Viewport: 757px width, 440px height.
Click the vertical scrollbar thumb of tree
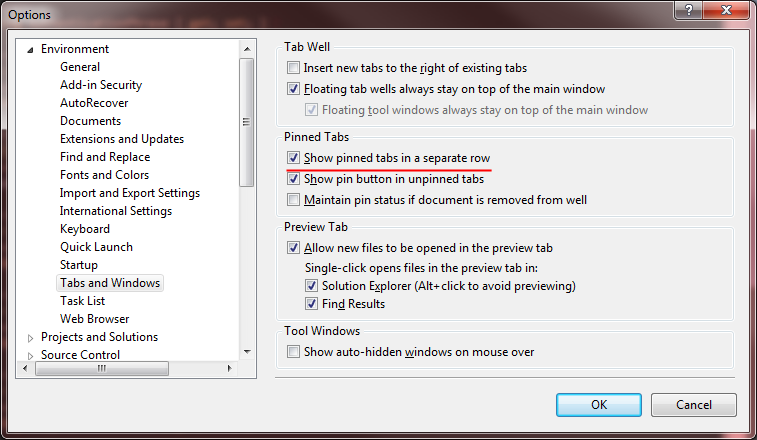click(247, 122)
